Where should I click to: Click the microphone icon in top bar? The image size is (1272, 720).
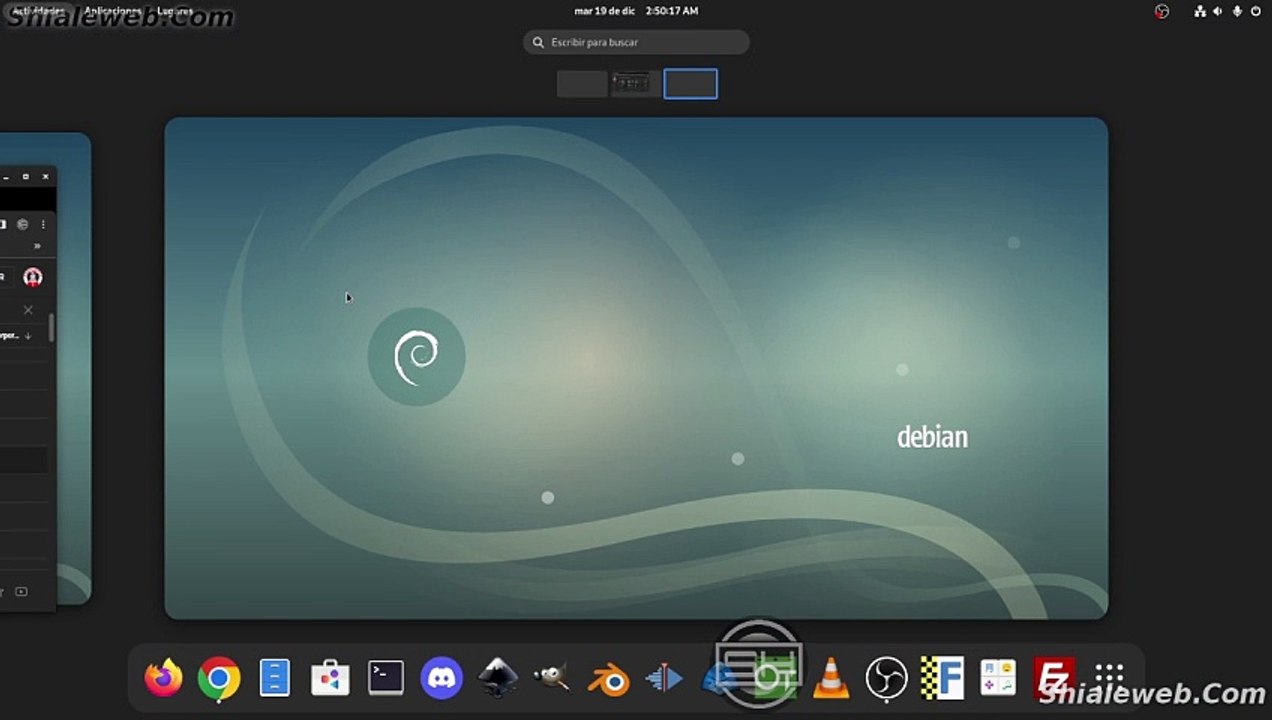[x=1237, y=11]
